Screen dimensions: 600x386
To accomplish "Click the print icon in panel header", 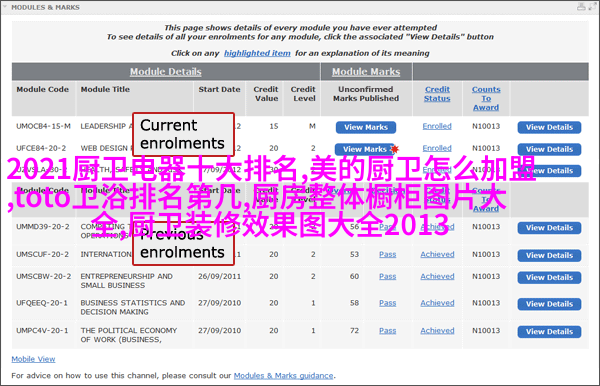I will coord(581,7).
